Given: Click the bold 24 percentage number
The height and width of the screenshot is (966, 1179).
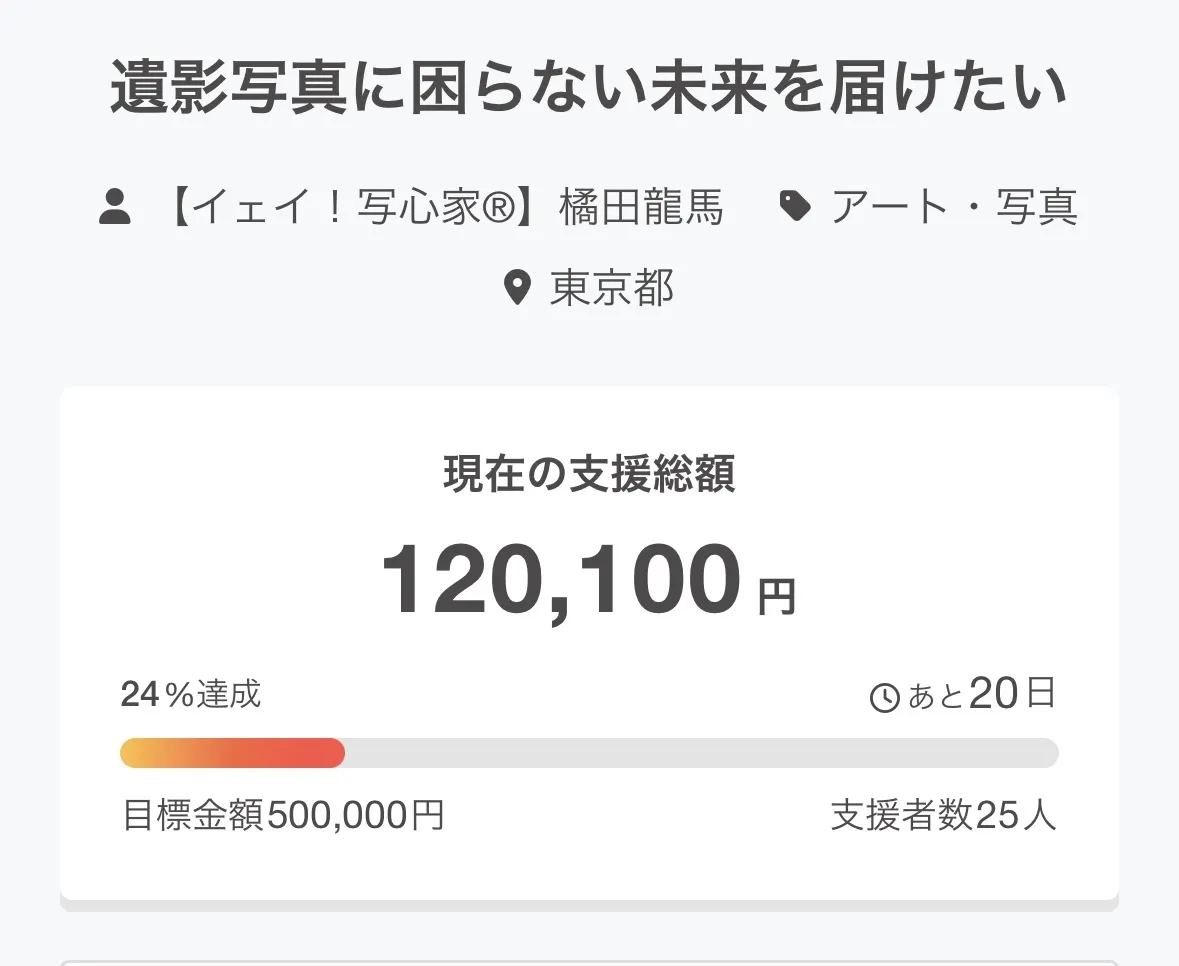Looking at the screenshot, I should (140, 694).
